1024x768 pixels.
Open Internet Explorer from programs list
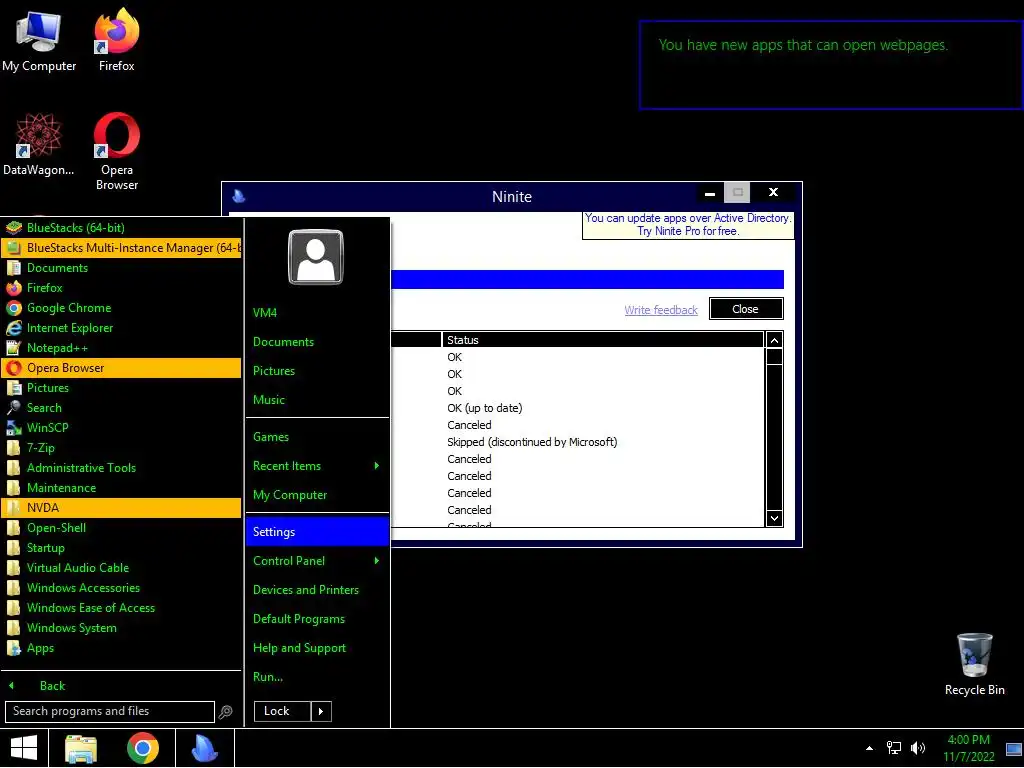121,328
